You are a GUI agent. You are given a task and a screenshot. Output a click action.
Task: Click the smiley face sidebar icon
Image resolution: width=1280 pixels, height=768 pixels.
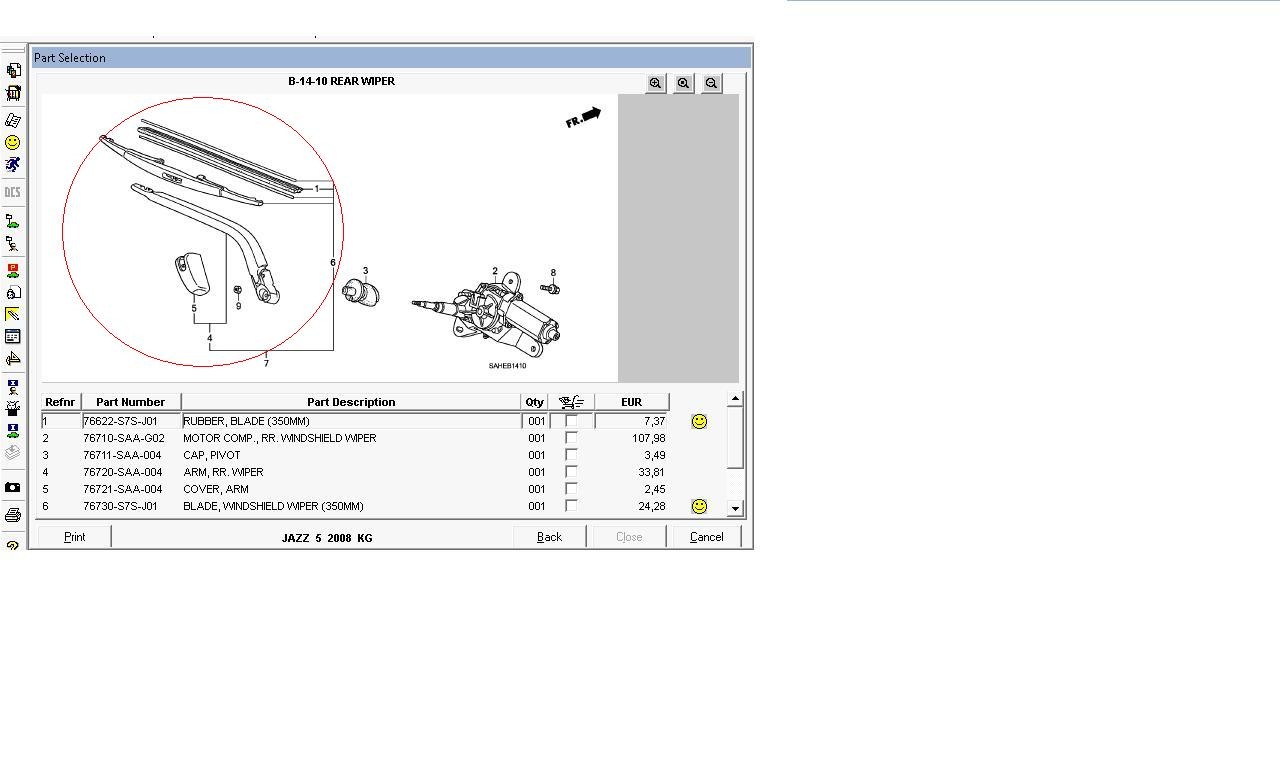tap(12, 143)
